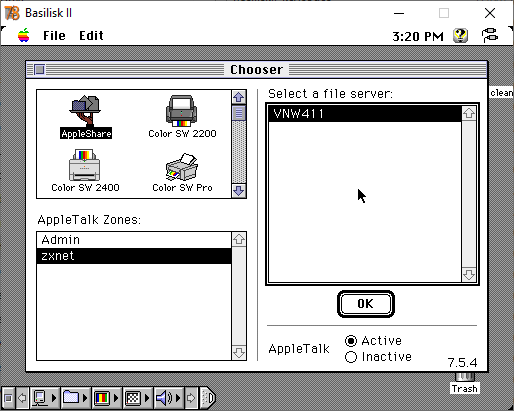Click the menu bar clock

point(418,36)
